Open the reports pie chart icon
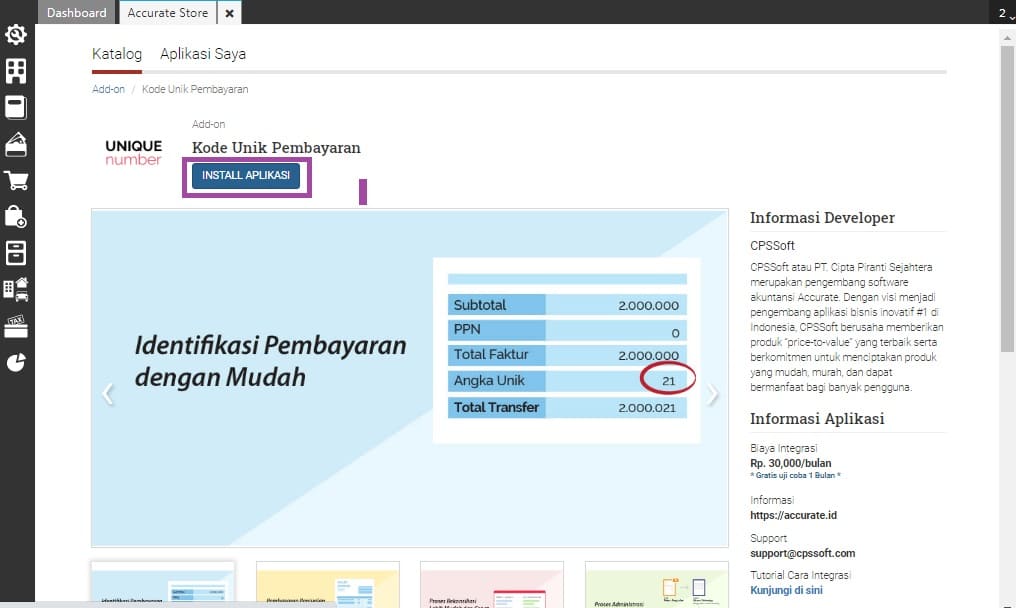This screenshot has width=1016, height=608. pyautogui.click(x=16, y=362)
